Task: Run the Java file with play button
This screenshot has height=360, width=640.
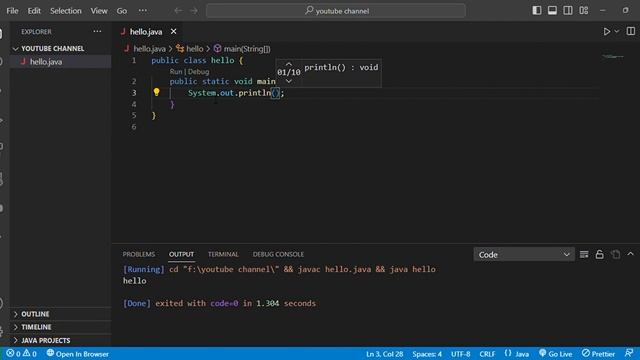Action: click(x=607, y=31)
